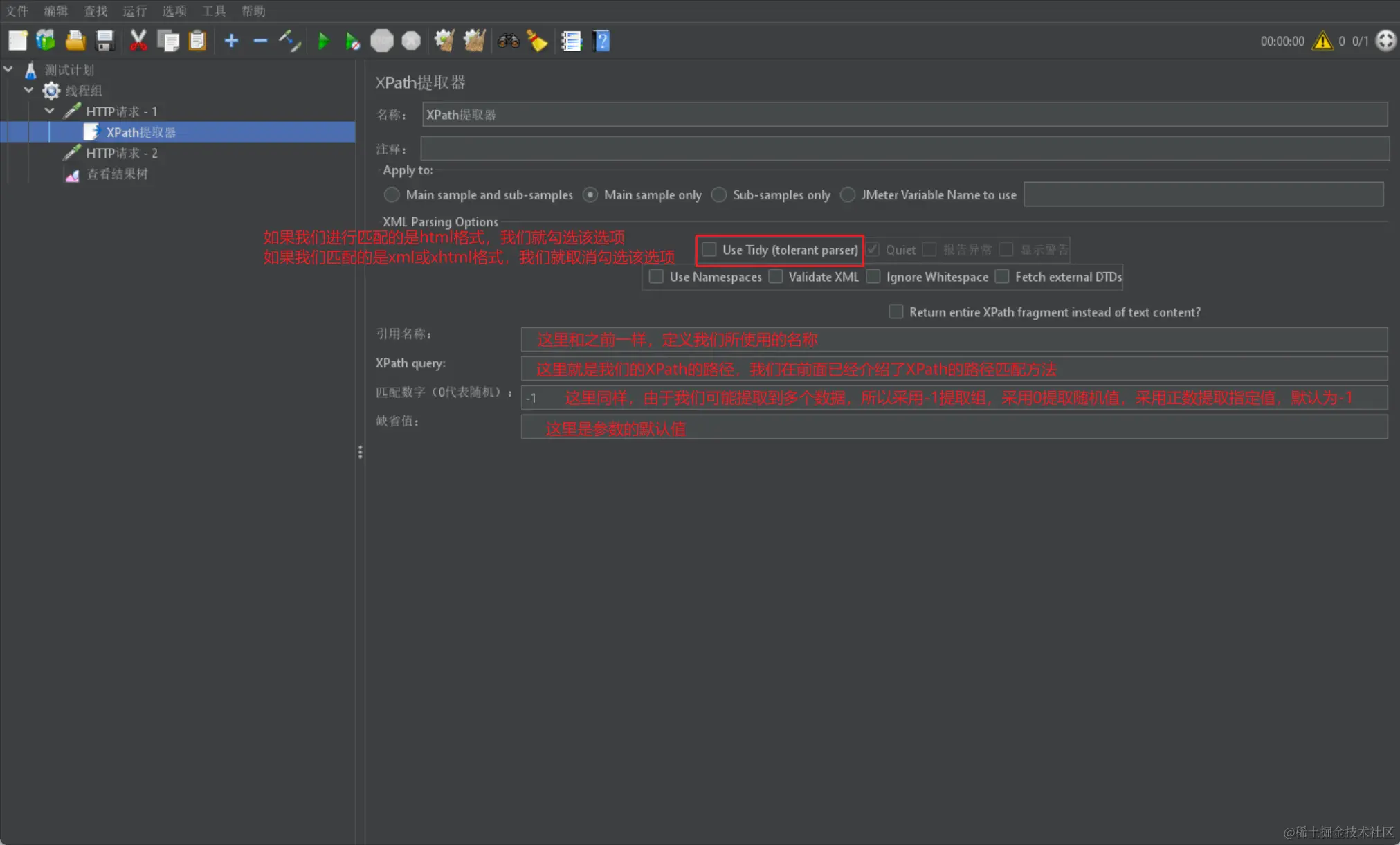1400x845 pixels.
Task: Click the blue plus Add icon
Action: pyautogui.click(x=231, y=41)
